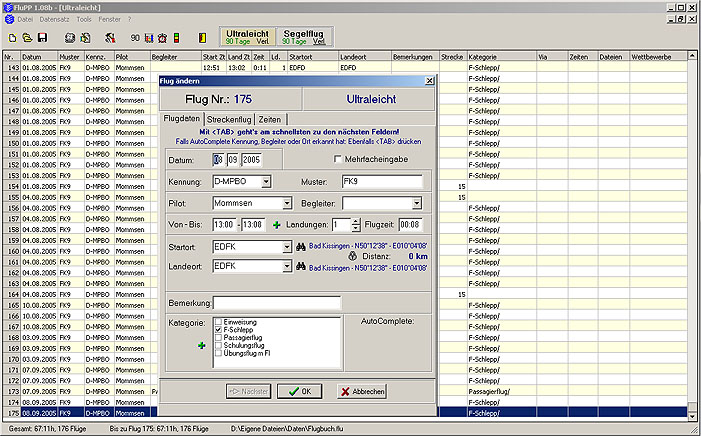This screenshot has width=701, height=436.
Task: Click the '90' days toolbar icon
Action: 135,38
